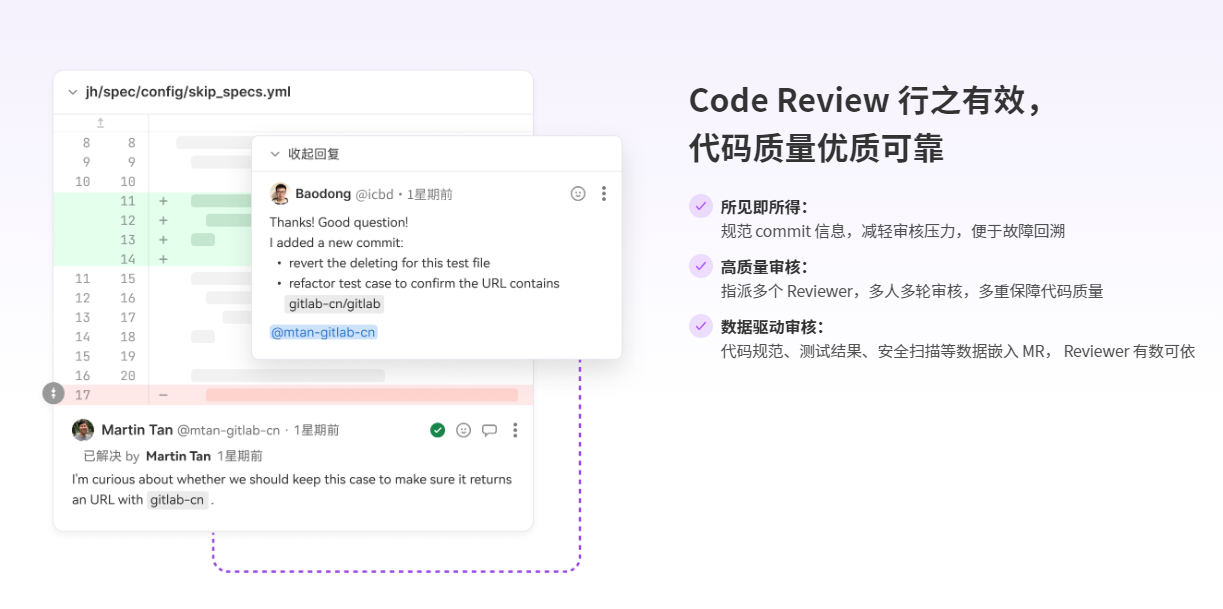Toggle the green resolved thread checkmark
This screenshot has height=609, width=1223.
coord(437,430)
